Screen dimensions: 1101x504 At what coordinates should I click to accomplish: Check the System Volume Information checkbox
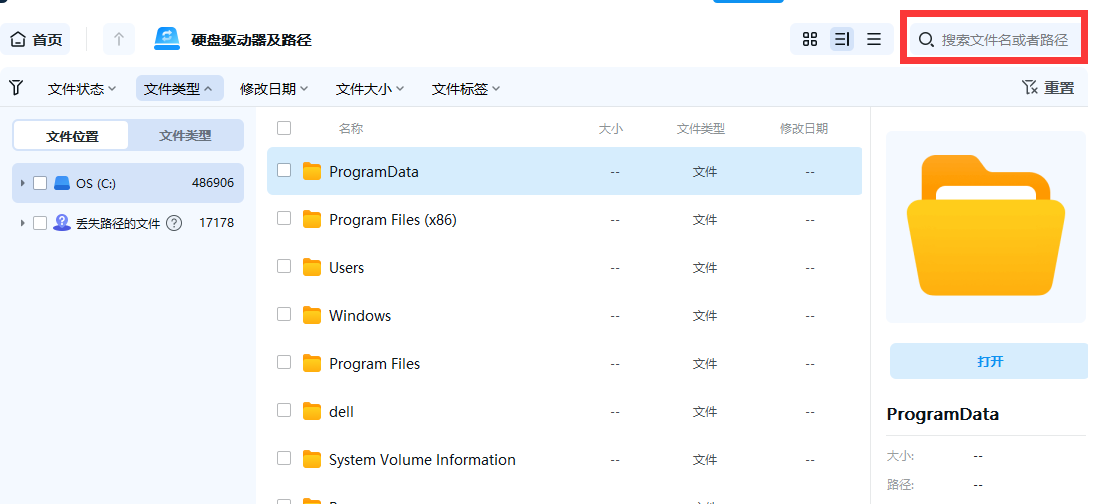tap(284, 459)
